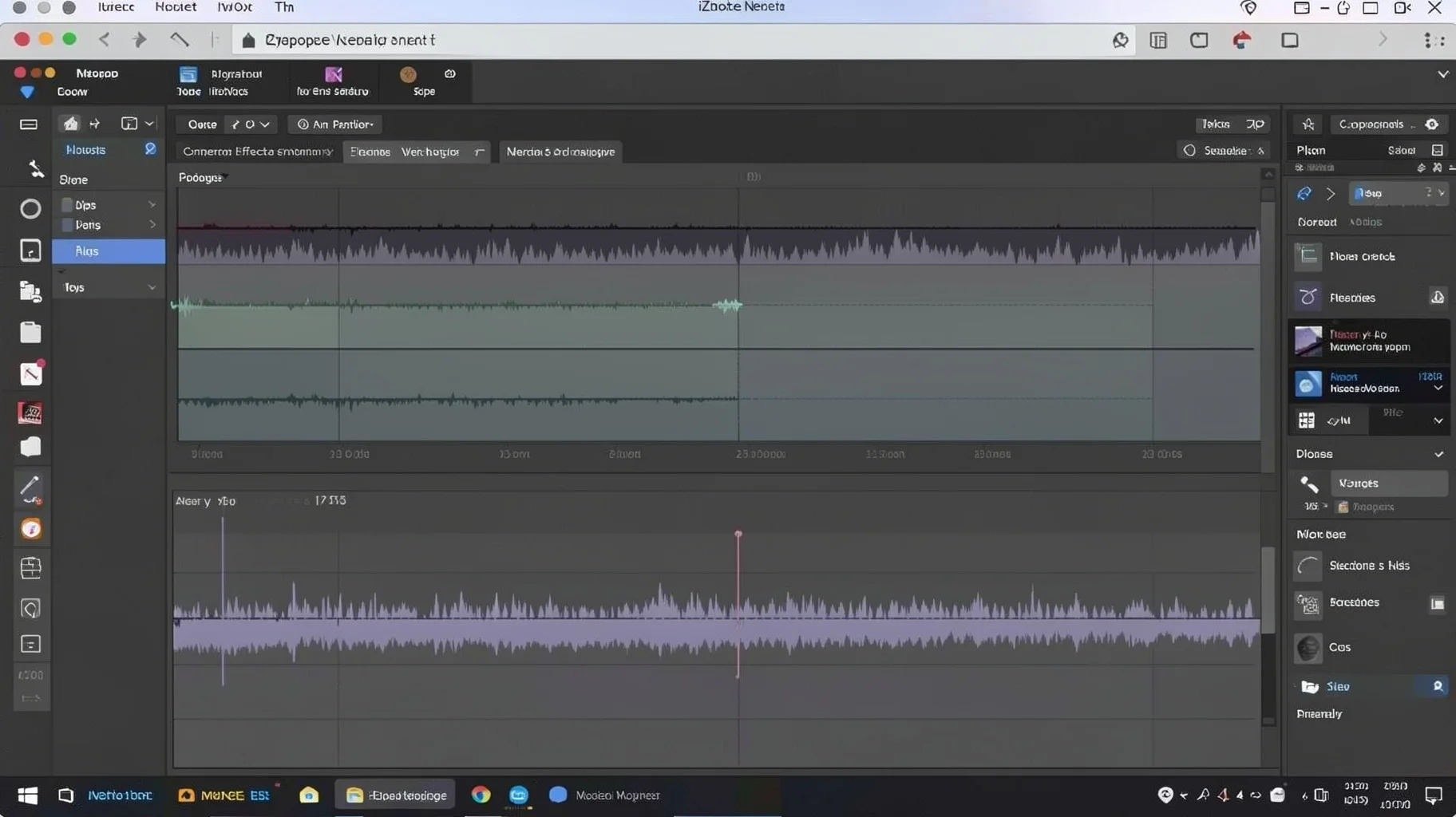The image size is (1456, 817).
Task: Expand the Dips tree row arrow
Action: pos(152,205)
